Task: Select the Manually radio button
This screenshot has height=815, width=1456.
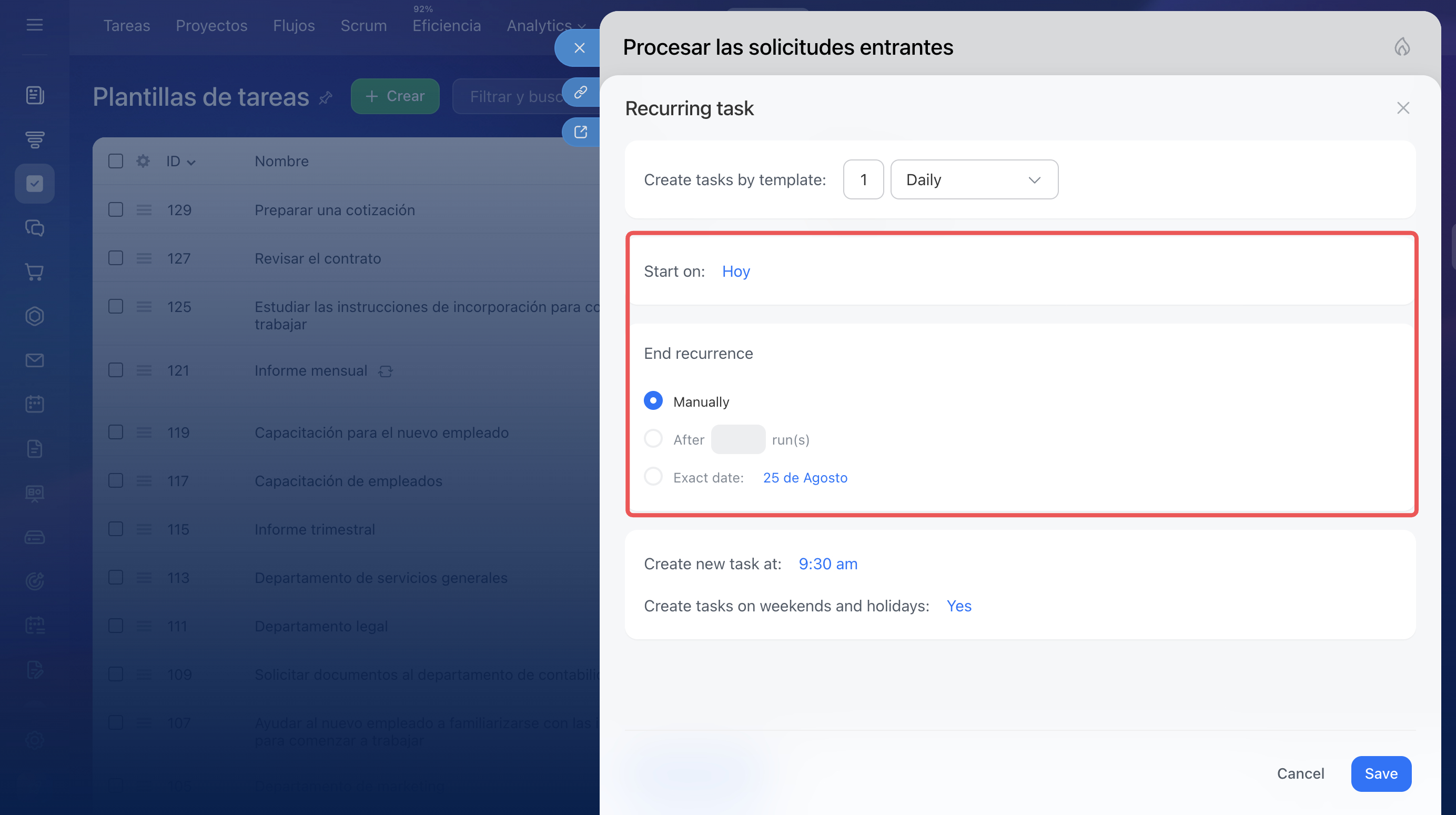Action: pyautogui.click(x=653, y=401)
